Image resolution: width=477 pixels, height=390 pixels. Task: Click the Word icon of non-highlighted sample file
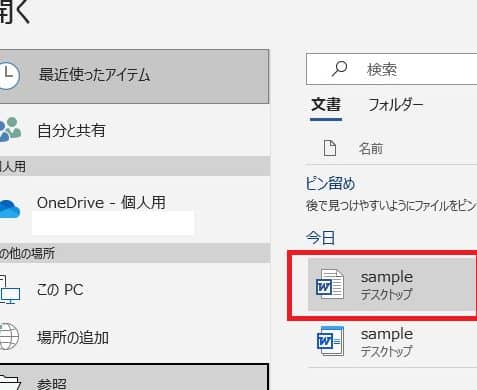coord(330,341)
